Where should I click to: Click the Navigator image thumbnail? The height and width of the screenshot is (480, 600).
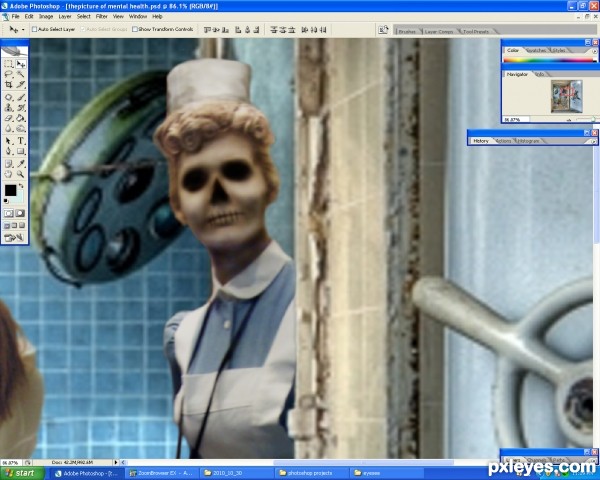click(567, 96)
